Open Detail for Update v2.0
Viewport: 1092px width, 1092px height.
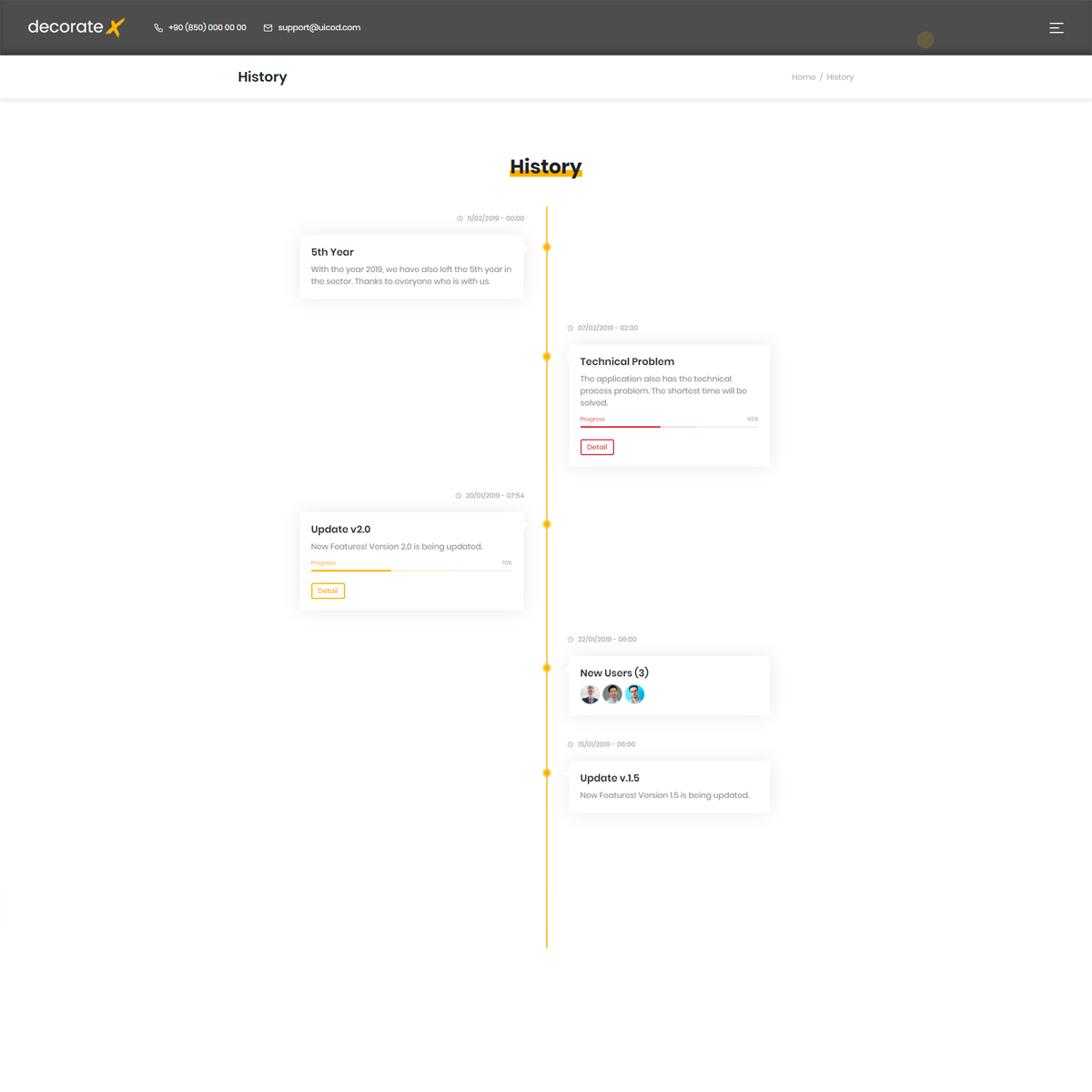click(x=328, y=591)
